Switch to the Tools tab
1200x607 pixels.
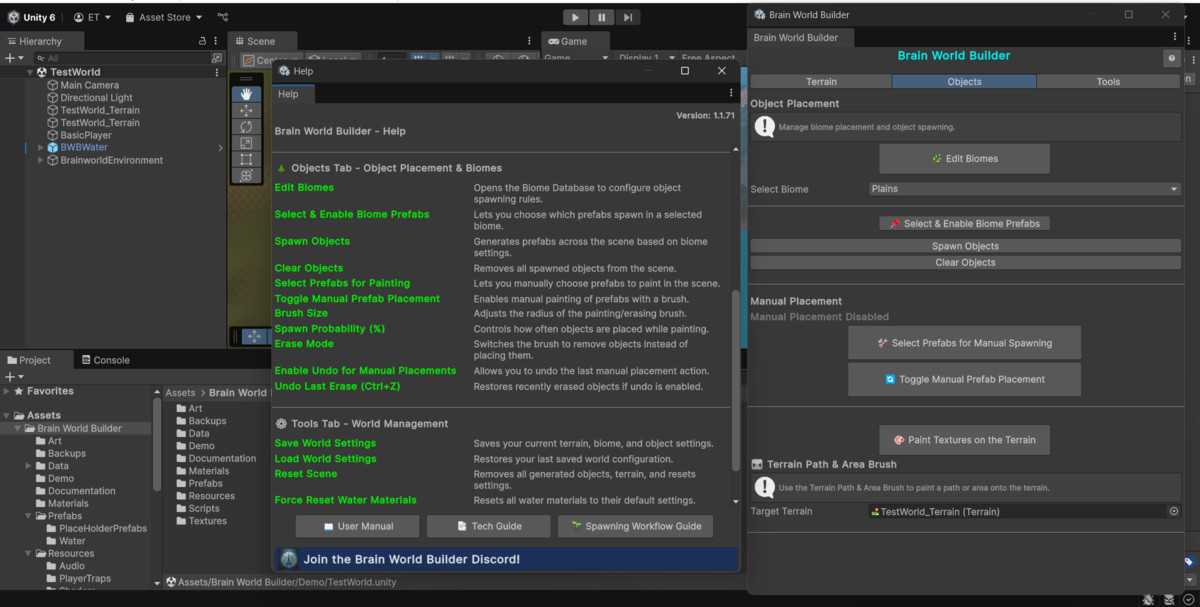click(1108, 81)
